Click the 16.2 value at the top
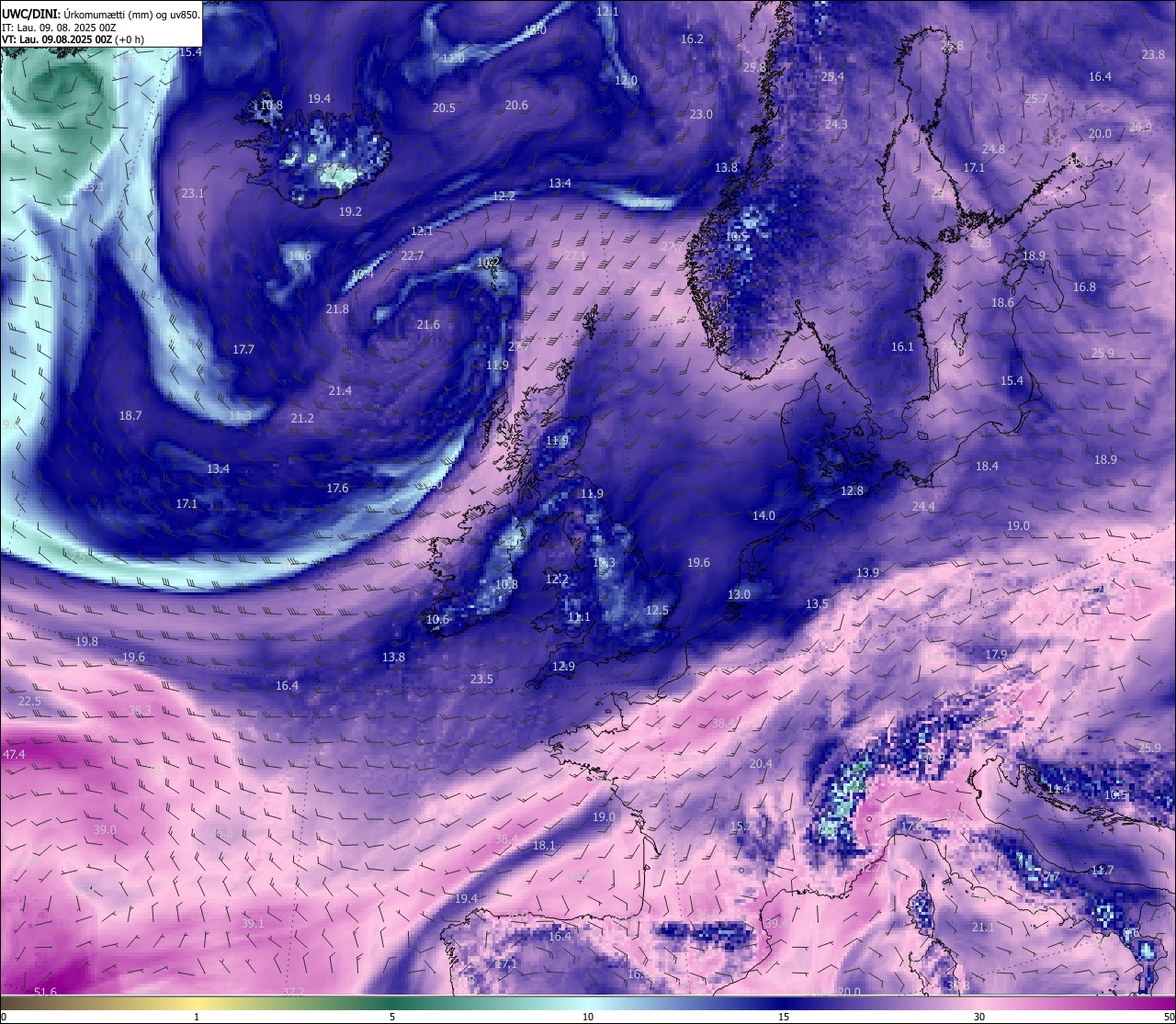Image resolution: width=1176 pixels, height=1024 pixels. click(692, 39)
